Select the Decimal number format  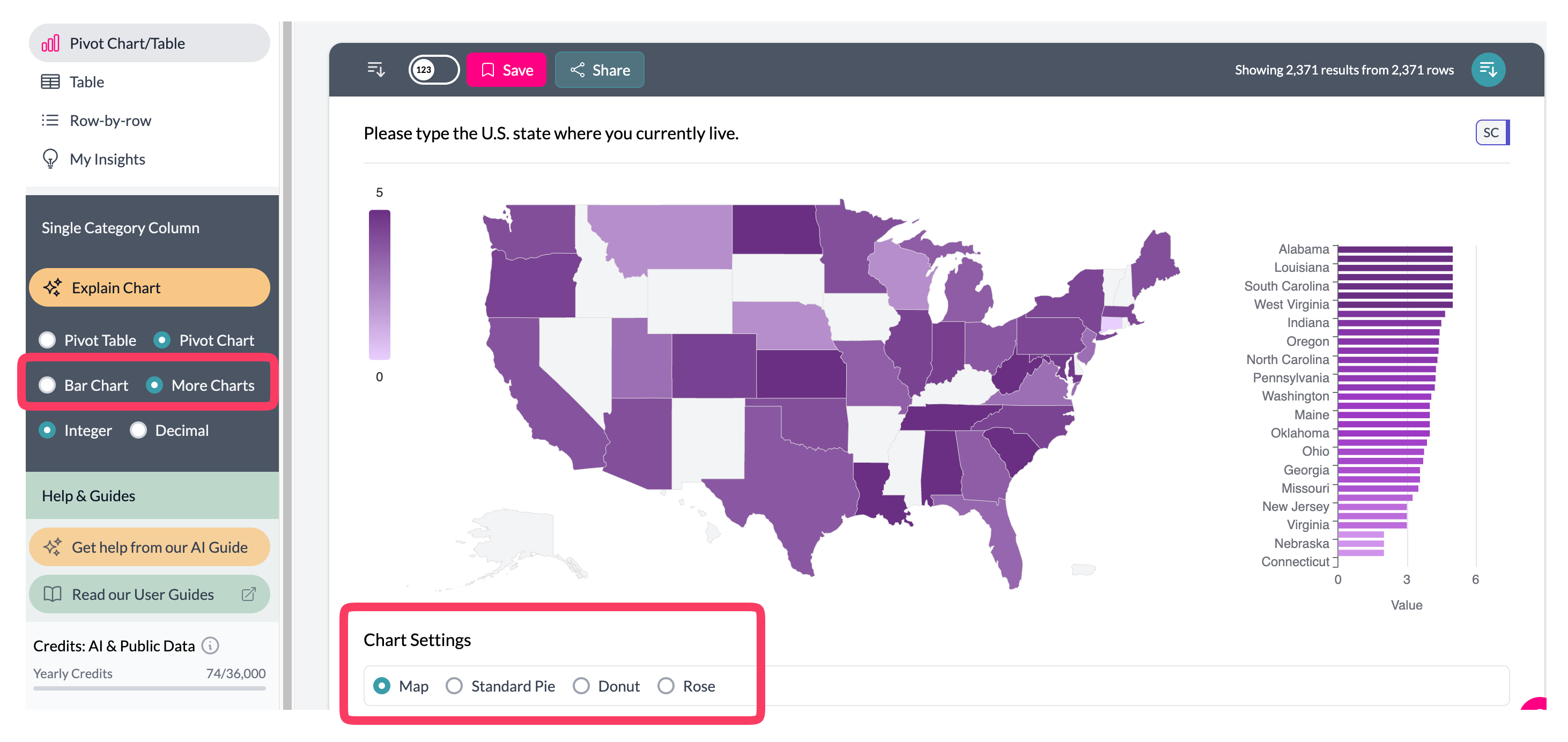click(139, 430)
